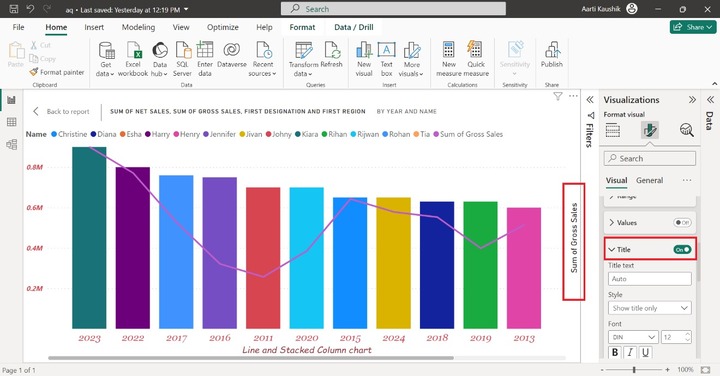Switch to the Format tab
Viewport: 720px width, 376px height.
pyautogui.click(x=302, y=27)
